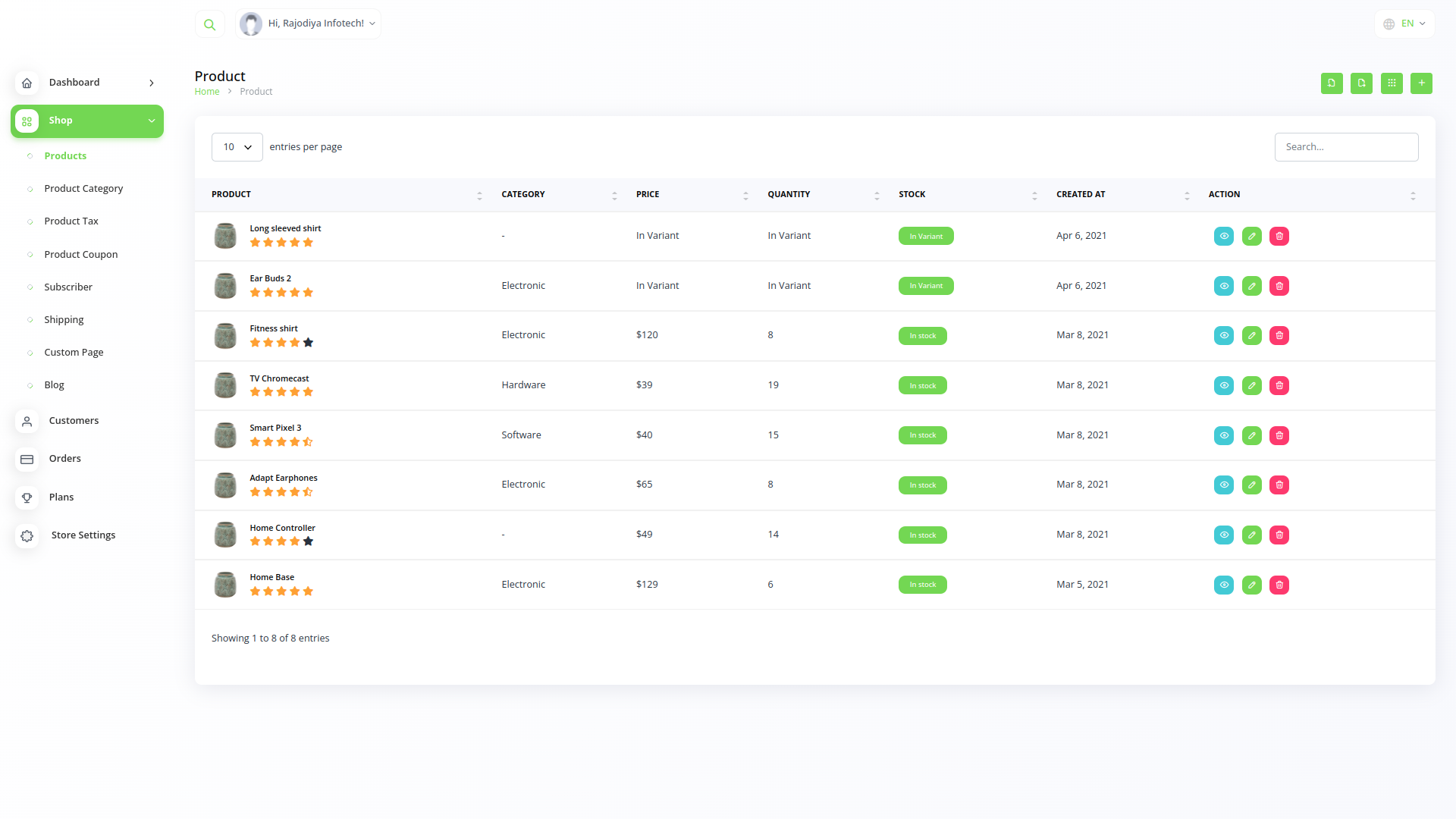Open Product Category in the sidebar

click(83, 189)
